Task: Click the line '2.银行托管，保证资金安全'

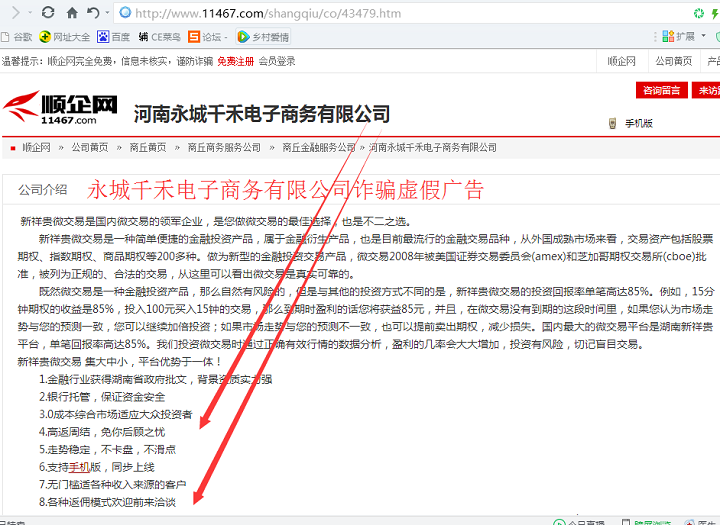Action: coord(102,397)
